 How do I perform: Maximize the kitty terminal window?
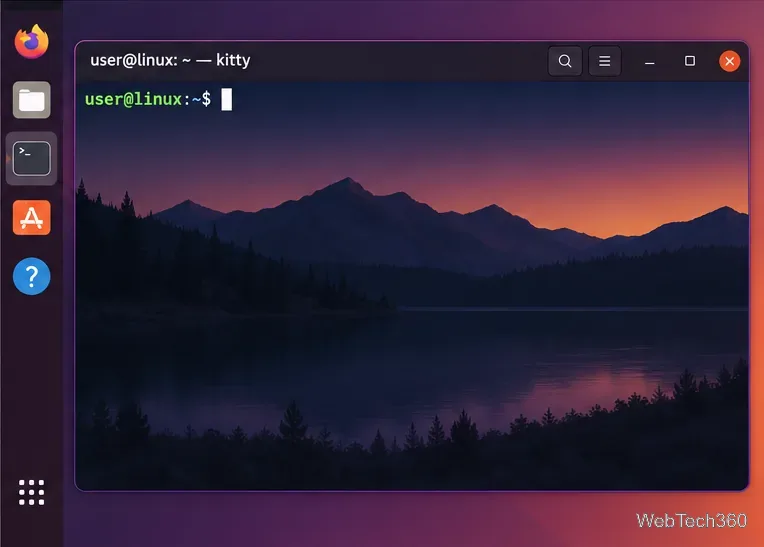(x=689, y=61)
